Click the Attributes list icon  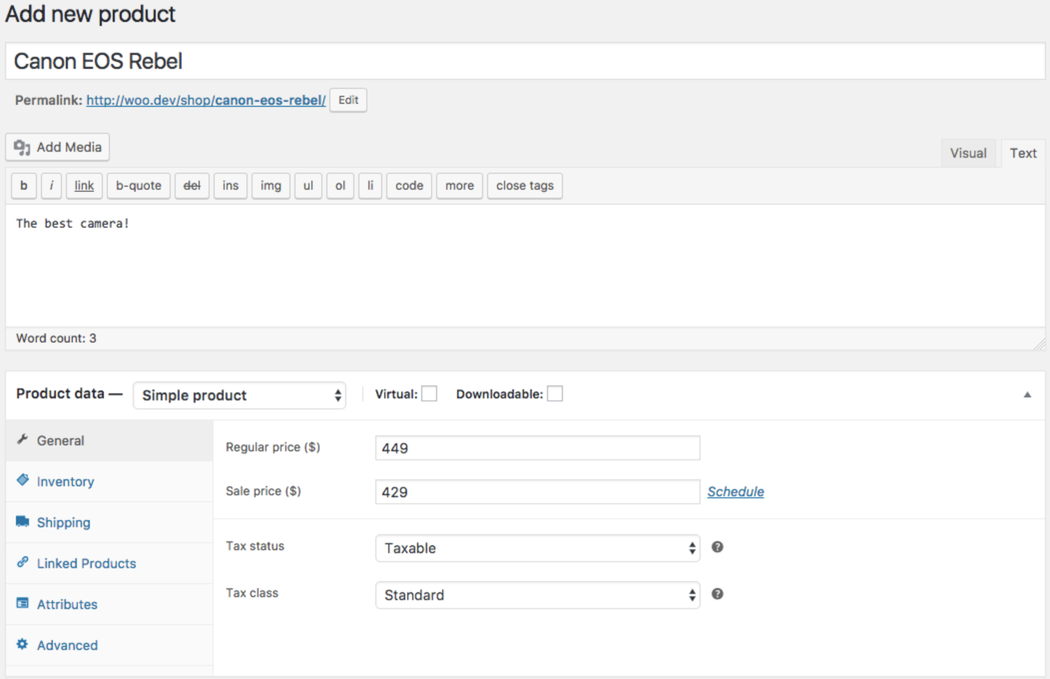pos(23,604)
